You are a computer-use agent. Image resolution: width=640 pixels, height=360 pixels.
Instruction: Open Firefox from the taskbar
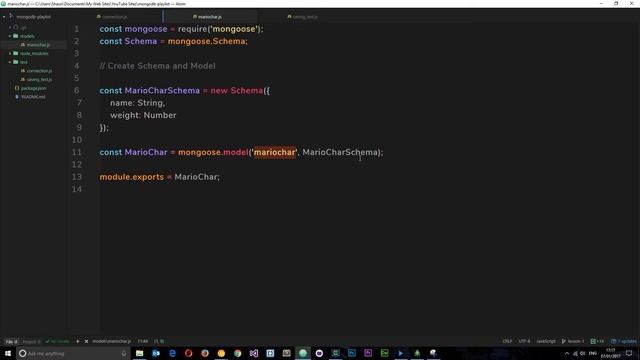pyautogui.click(x=205, y=353)
